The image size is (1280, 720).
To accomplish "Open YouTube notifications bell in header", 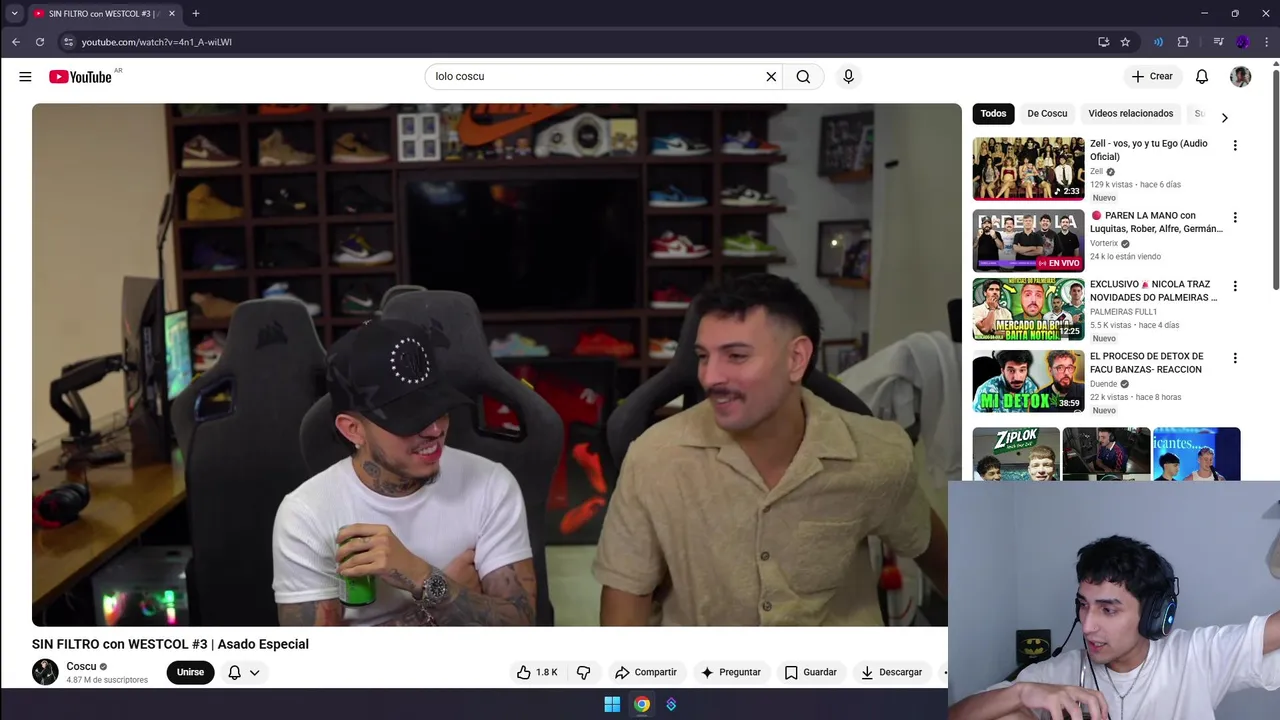I will pos(1202,77).
